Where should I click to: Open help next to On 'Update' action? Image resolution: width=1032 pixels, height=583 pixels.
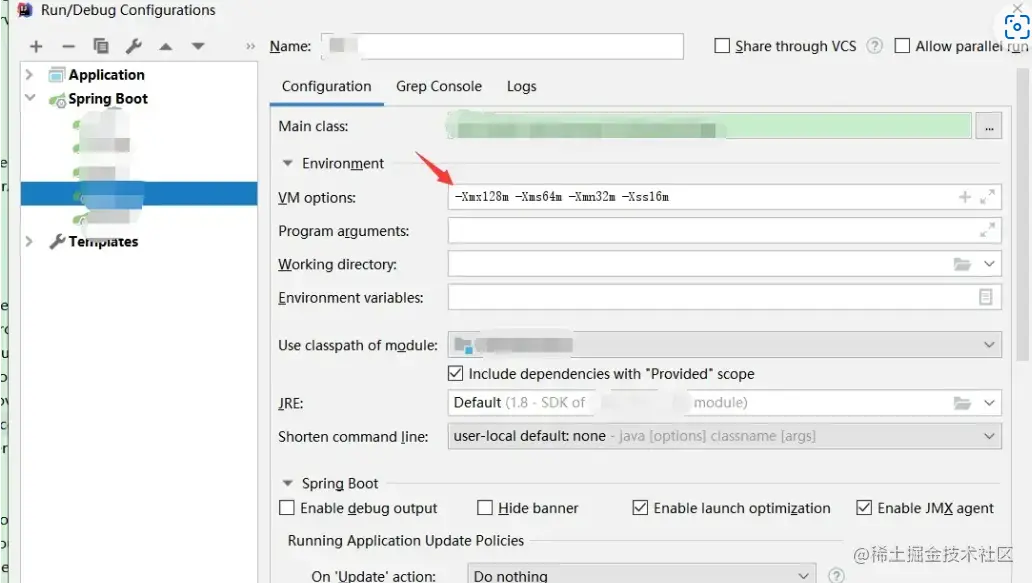[x=836, y=575]
